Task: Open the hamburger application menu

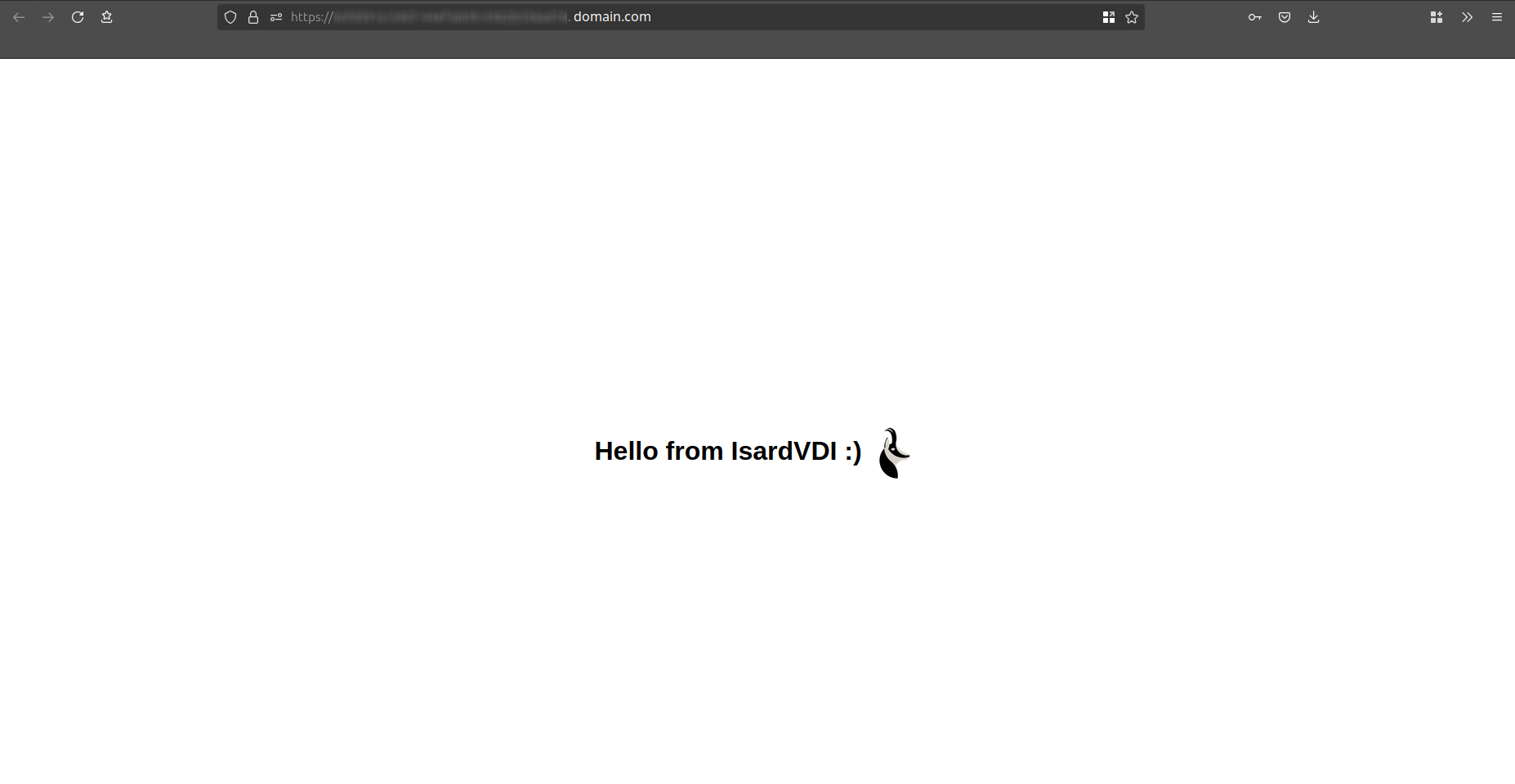Action: [1497, 17]
